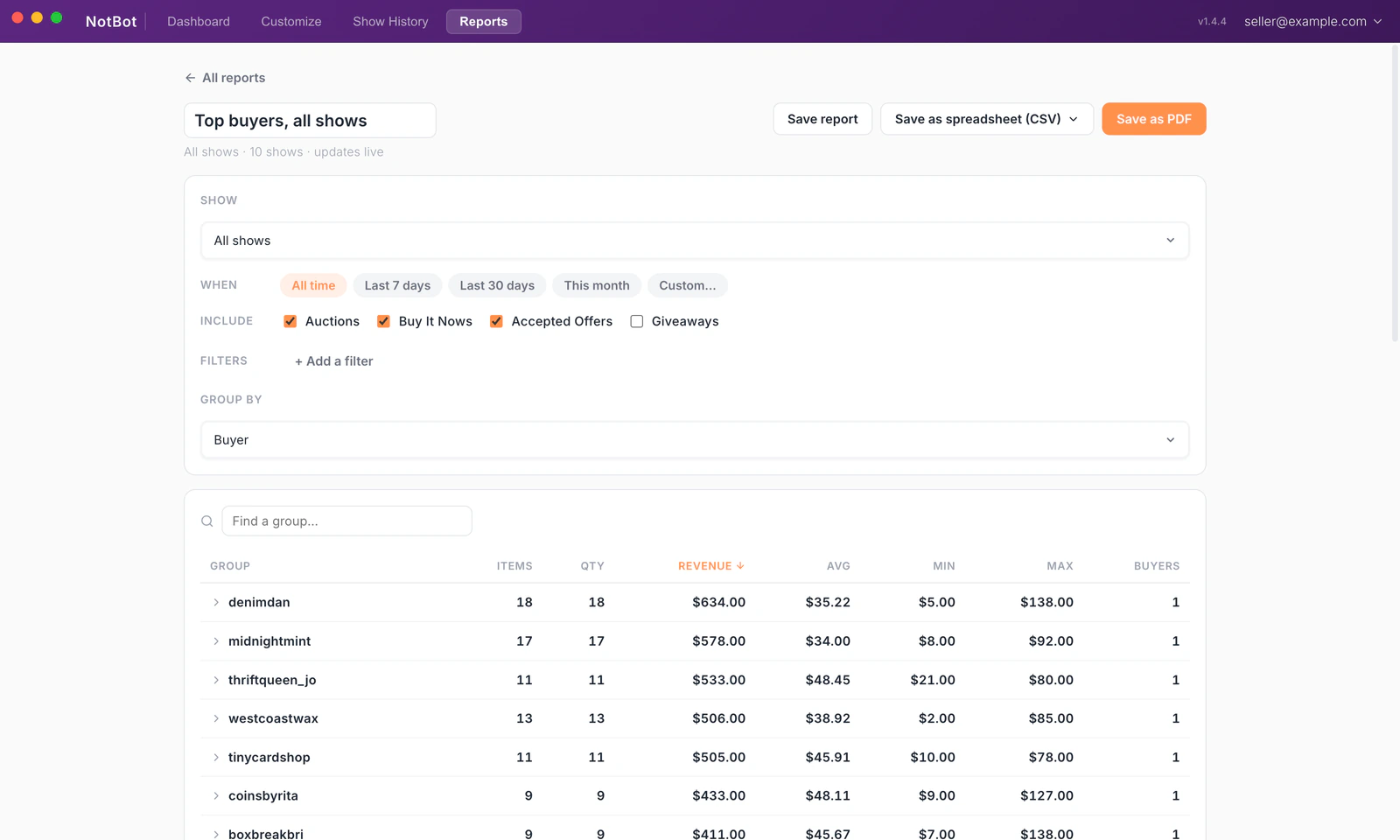The image size is (1400, 840).
Task: Expand the thriftqueen_jo row
Action: click(x=216, y=680)
